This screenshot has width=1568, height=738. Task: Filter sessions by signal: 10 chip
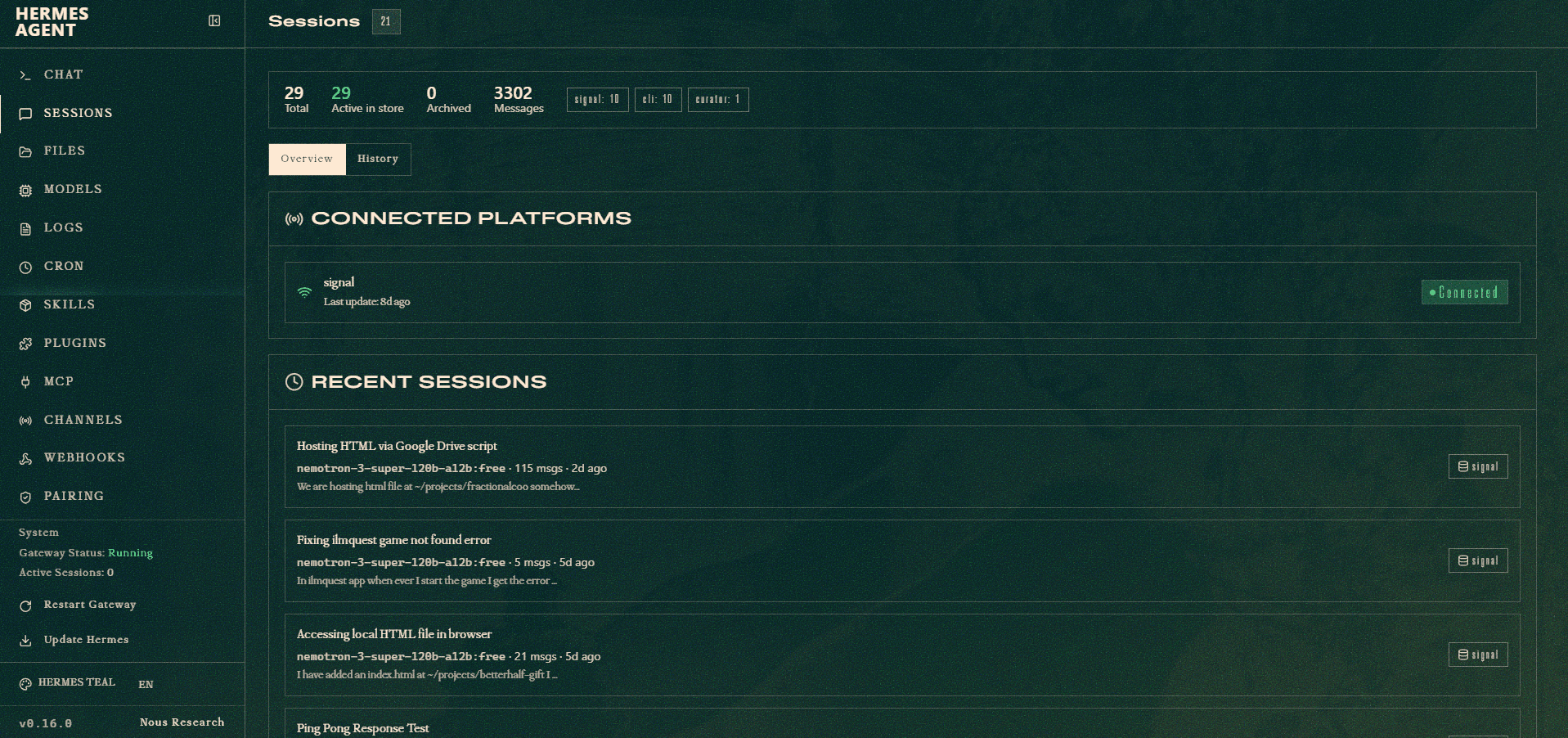click(597, 100)
